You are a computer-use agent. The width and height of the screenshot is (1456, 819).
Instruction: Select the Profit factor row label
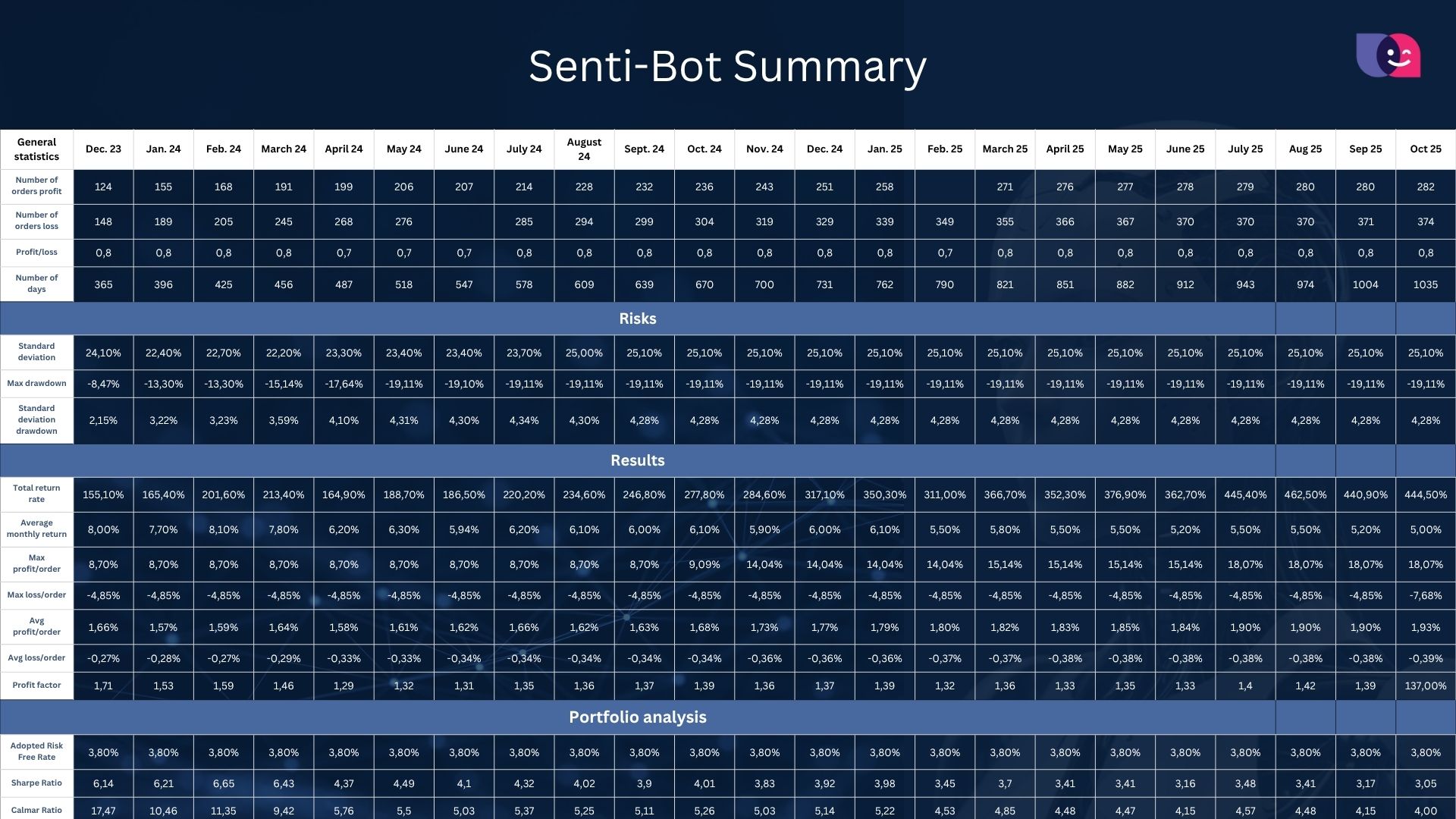(x=36, y=686)
